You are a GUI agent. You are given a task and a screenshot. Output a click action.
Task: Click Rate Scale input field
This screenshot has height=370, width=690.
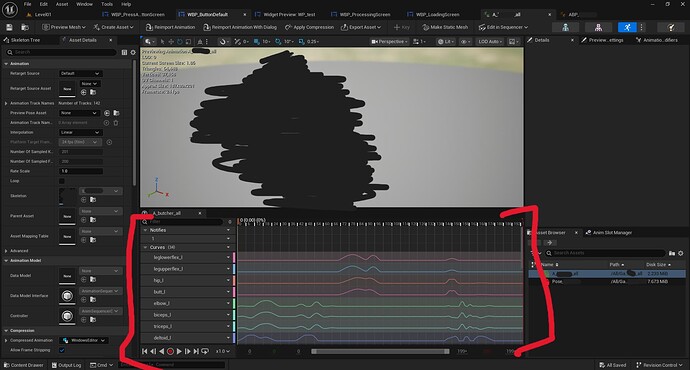(81, 171)
